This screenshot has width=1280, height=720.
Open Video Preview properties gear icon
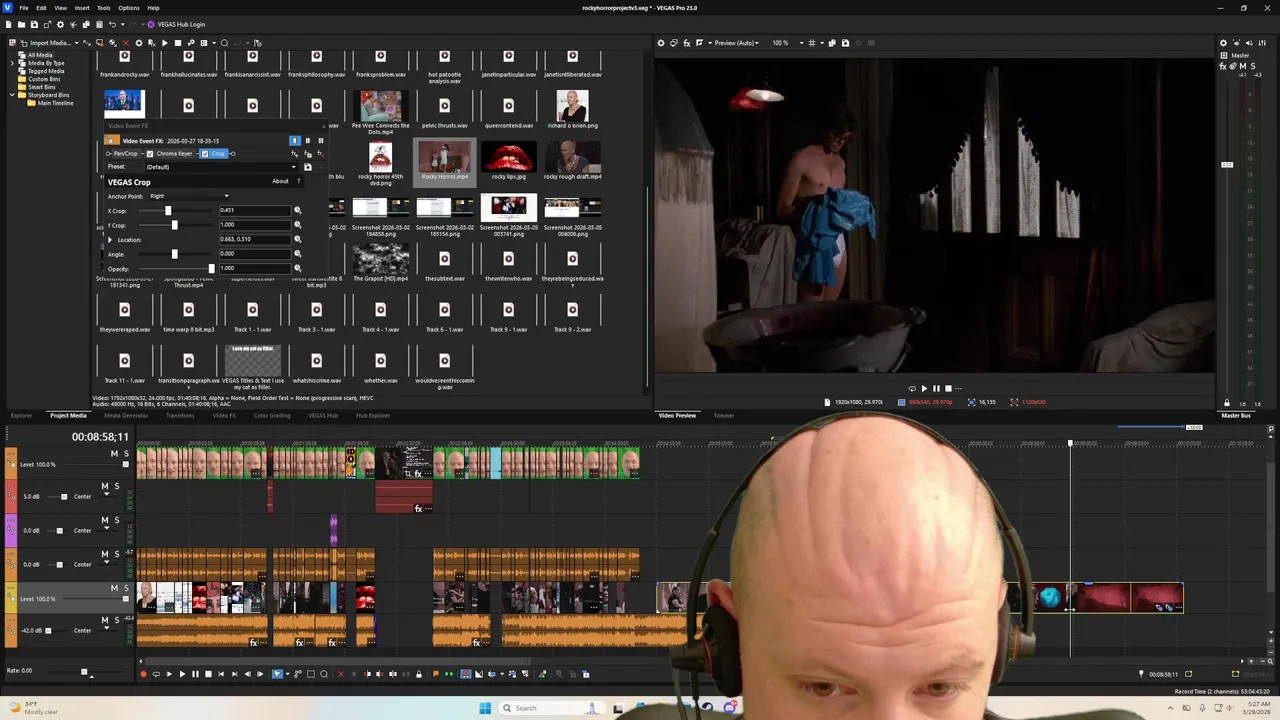[x=661, y=43]
